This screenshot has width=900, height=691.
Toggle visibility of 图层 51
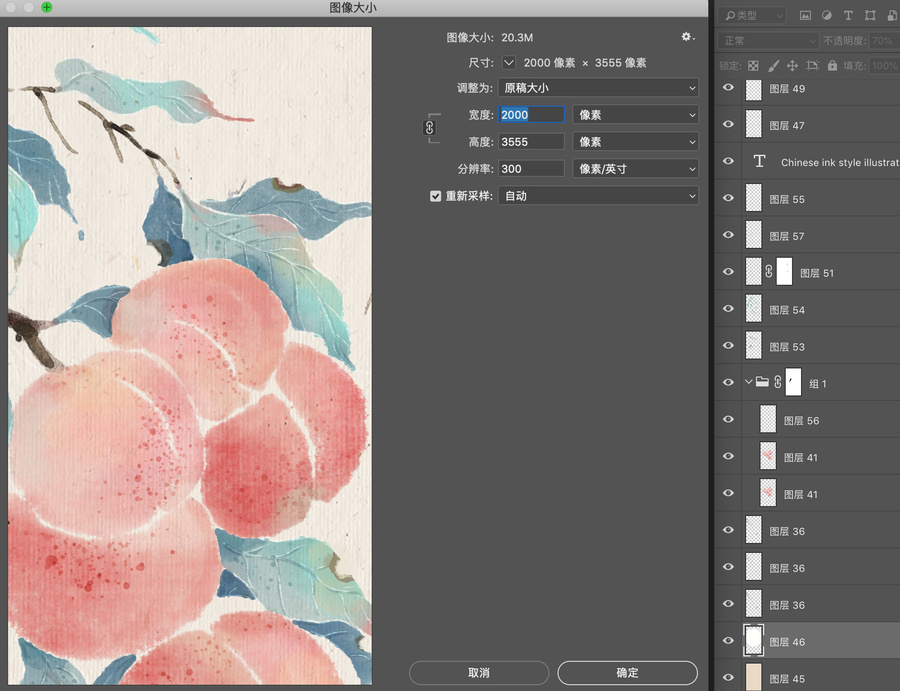click(728, 271)
